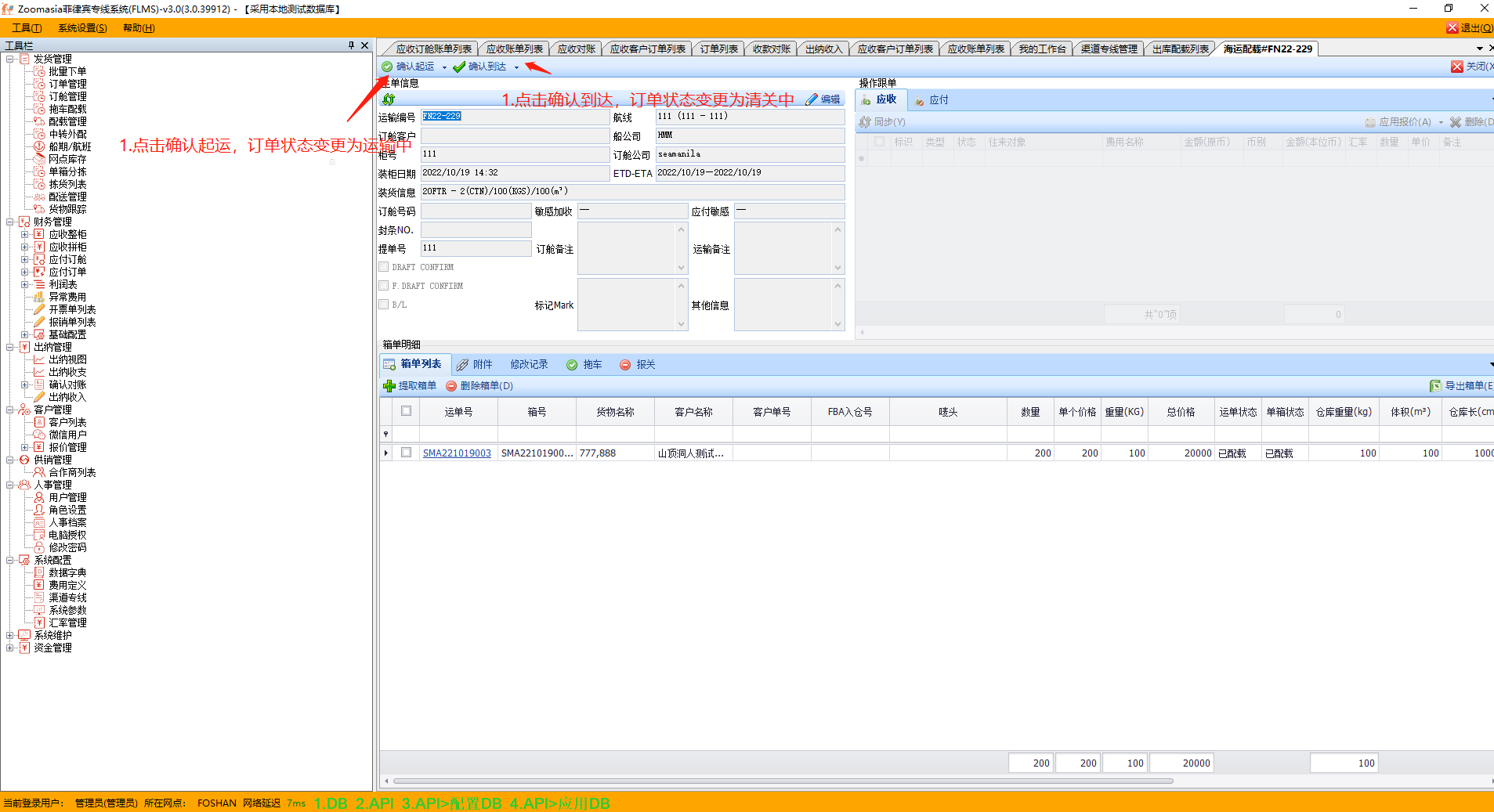
Task: Open waybill link SMA221019003
Action: point(457,453)
